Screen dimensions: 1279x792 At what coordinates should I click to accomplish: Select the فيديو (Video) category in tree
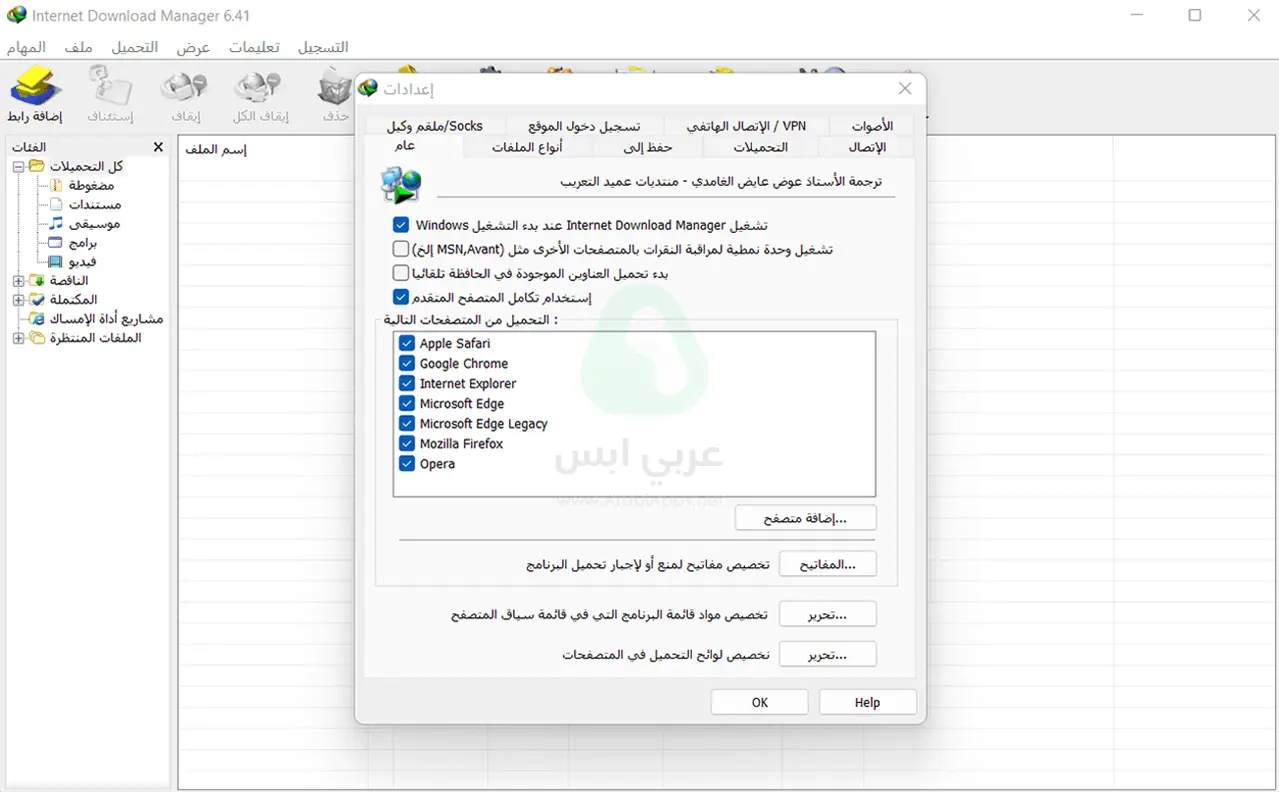point(83,261)
